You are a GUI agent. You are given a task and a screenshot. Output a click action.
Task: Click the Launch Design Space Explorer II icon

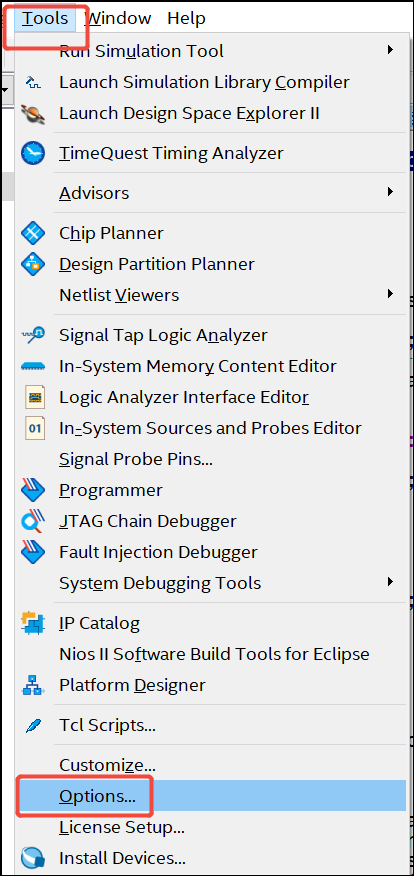click(x=33, y=113)
